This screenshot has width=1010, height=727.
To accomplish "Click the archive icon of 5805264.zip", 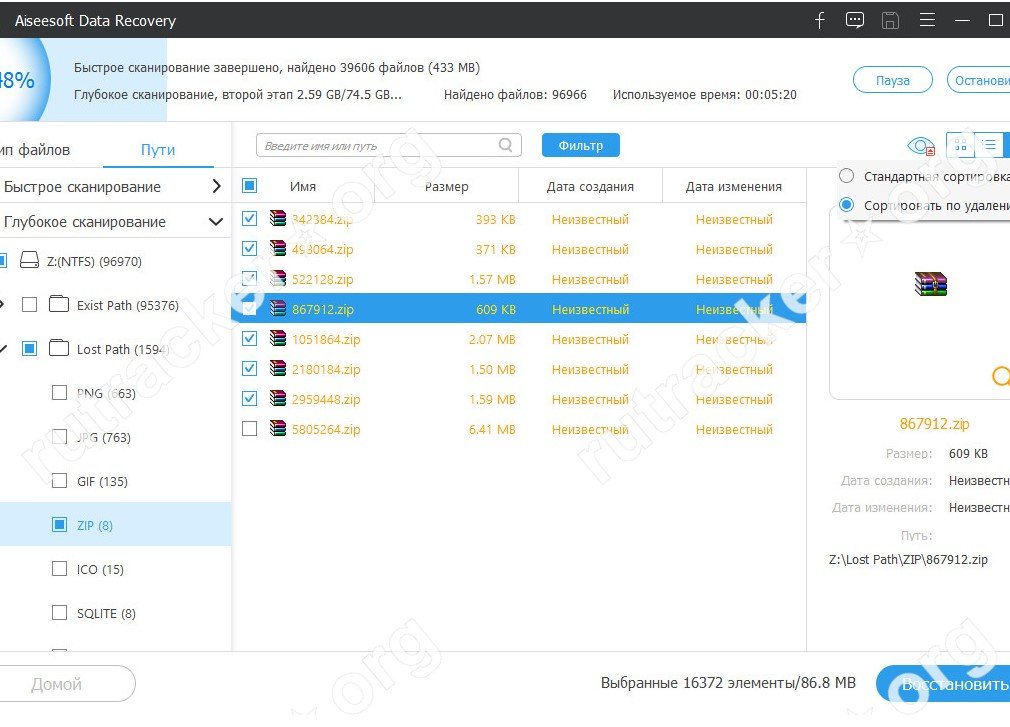I will click(278, 428).
